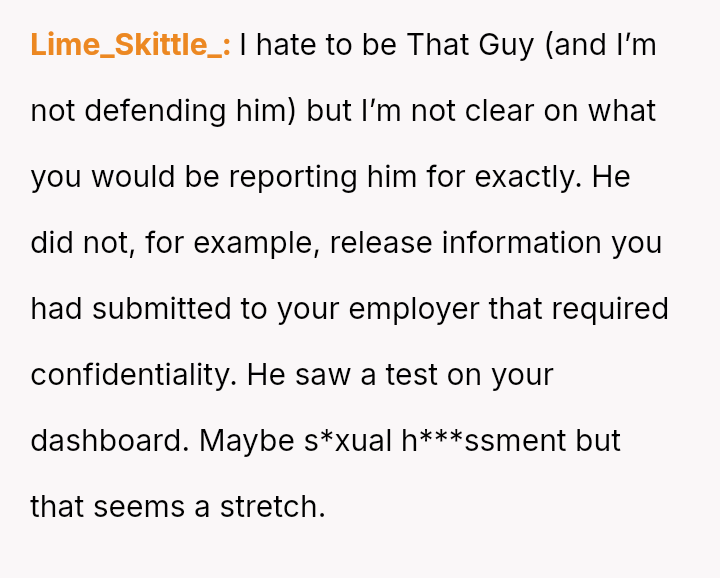Click the word "stretch" at the comment end

tap(274, 507)
